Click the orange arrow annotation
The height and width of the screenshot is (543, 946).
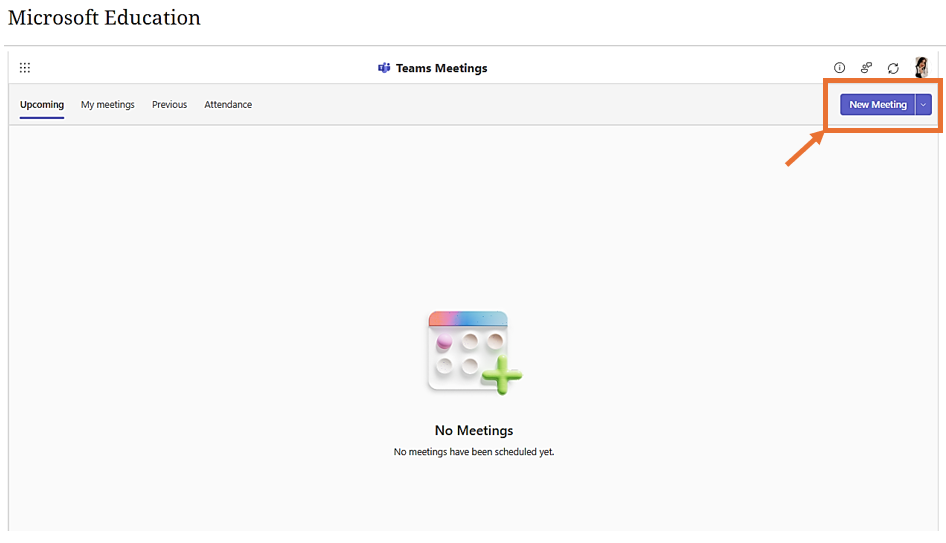(x=805, y=148)
